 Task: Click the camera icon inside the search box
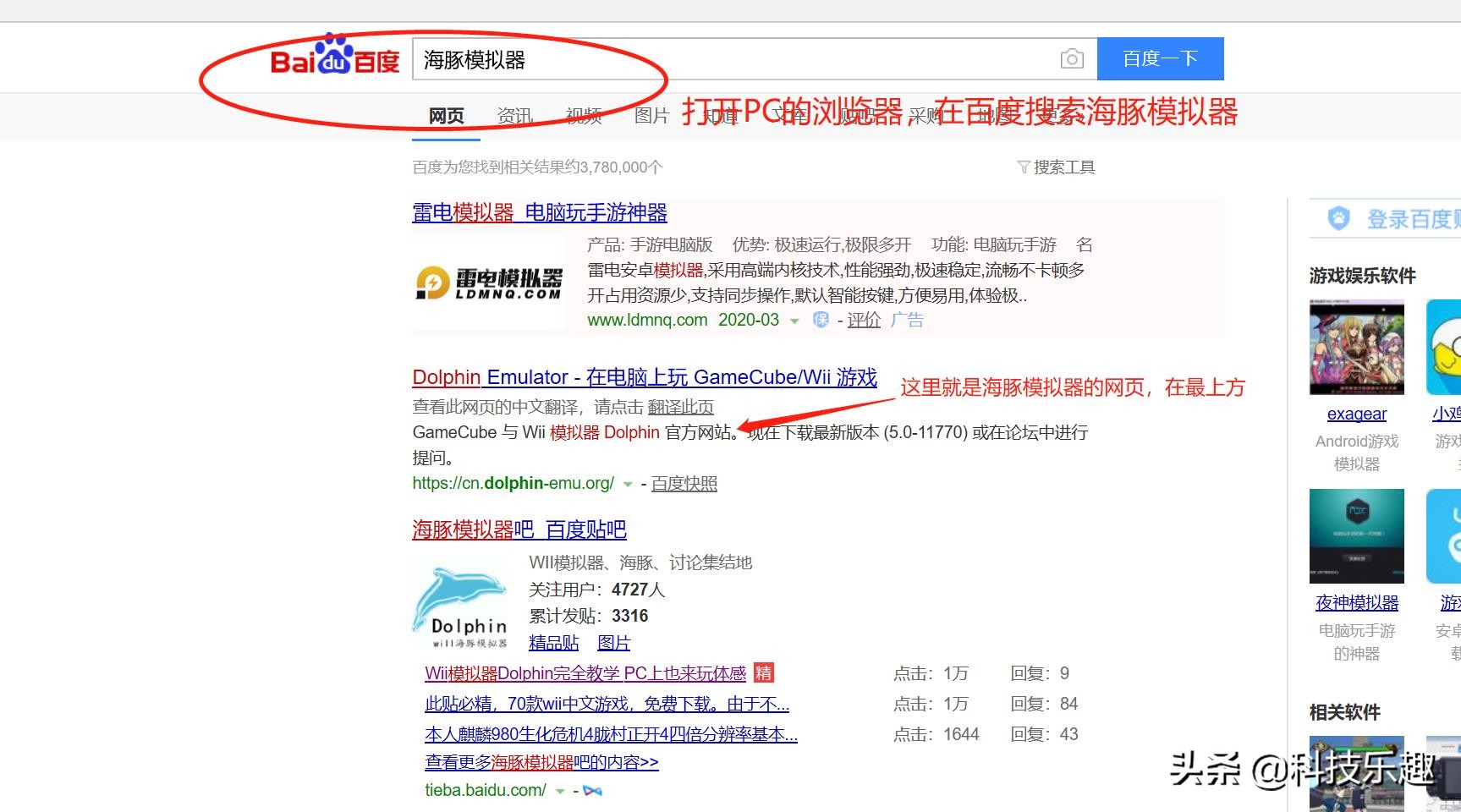(x=1071, y=58)
